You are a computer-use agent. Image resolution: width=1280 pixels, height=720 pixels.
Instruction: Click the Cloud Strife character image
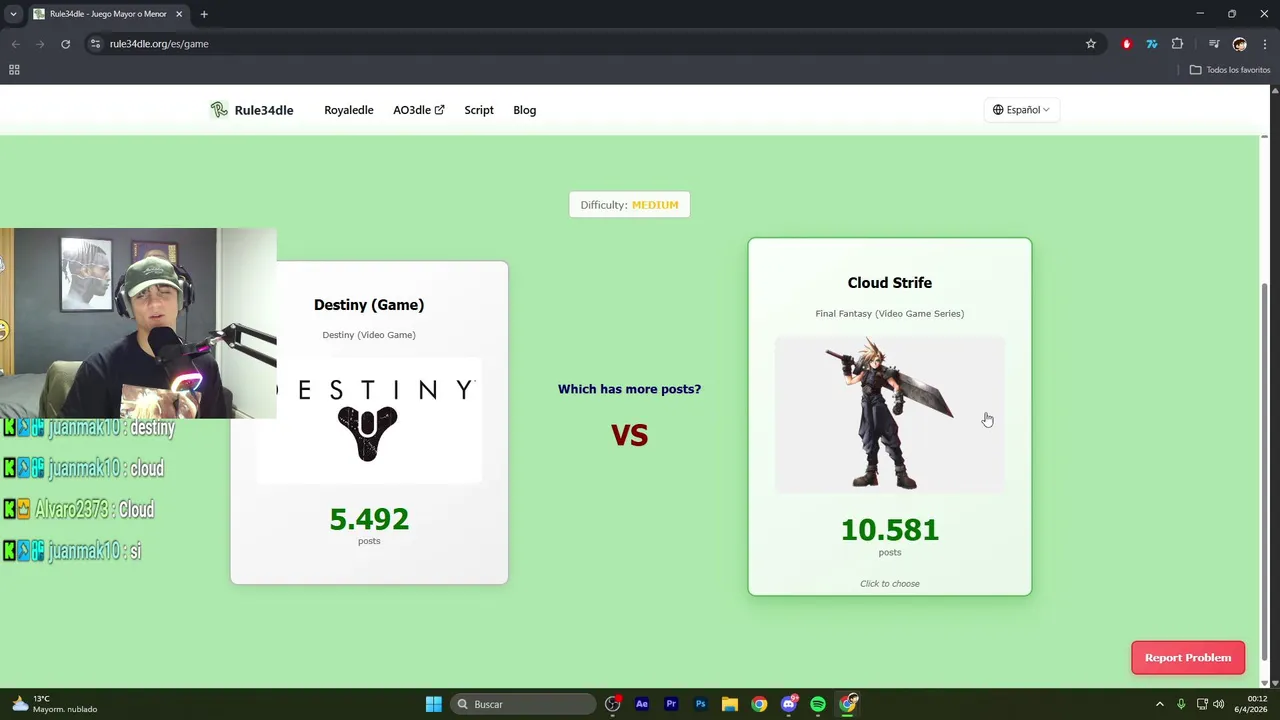click(890, 414)
